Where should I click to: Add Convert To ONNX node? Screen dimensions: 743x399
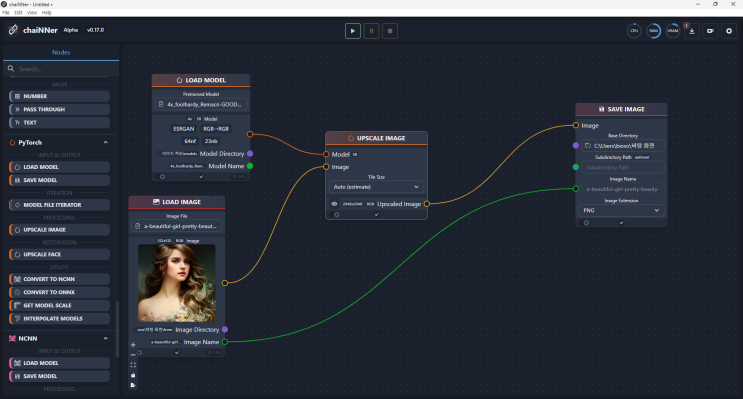point(59,292)
